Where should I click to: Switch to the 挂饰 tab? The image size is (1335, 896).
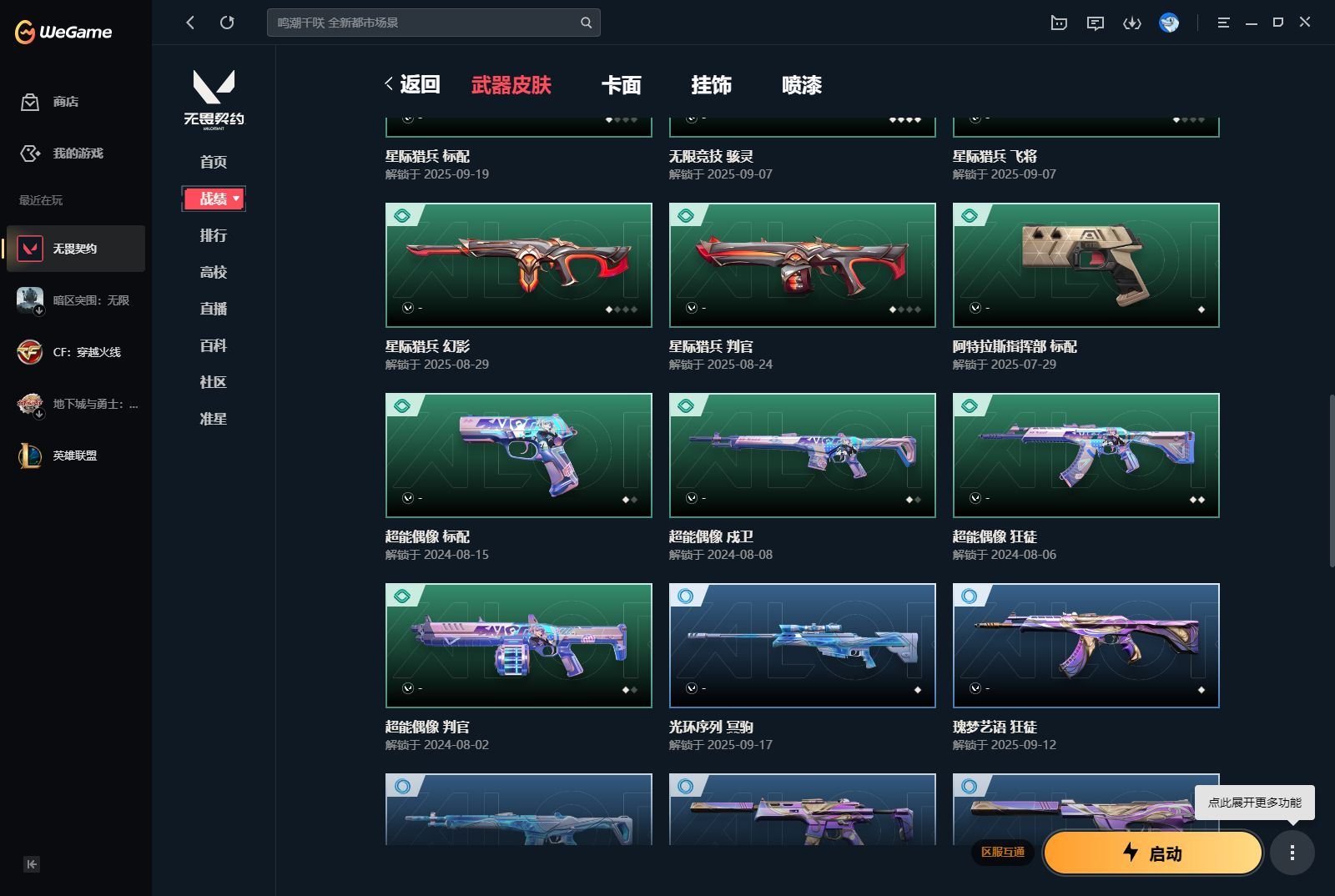click(x=712, y=85)
